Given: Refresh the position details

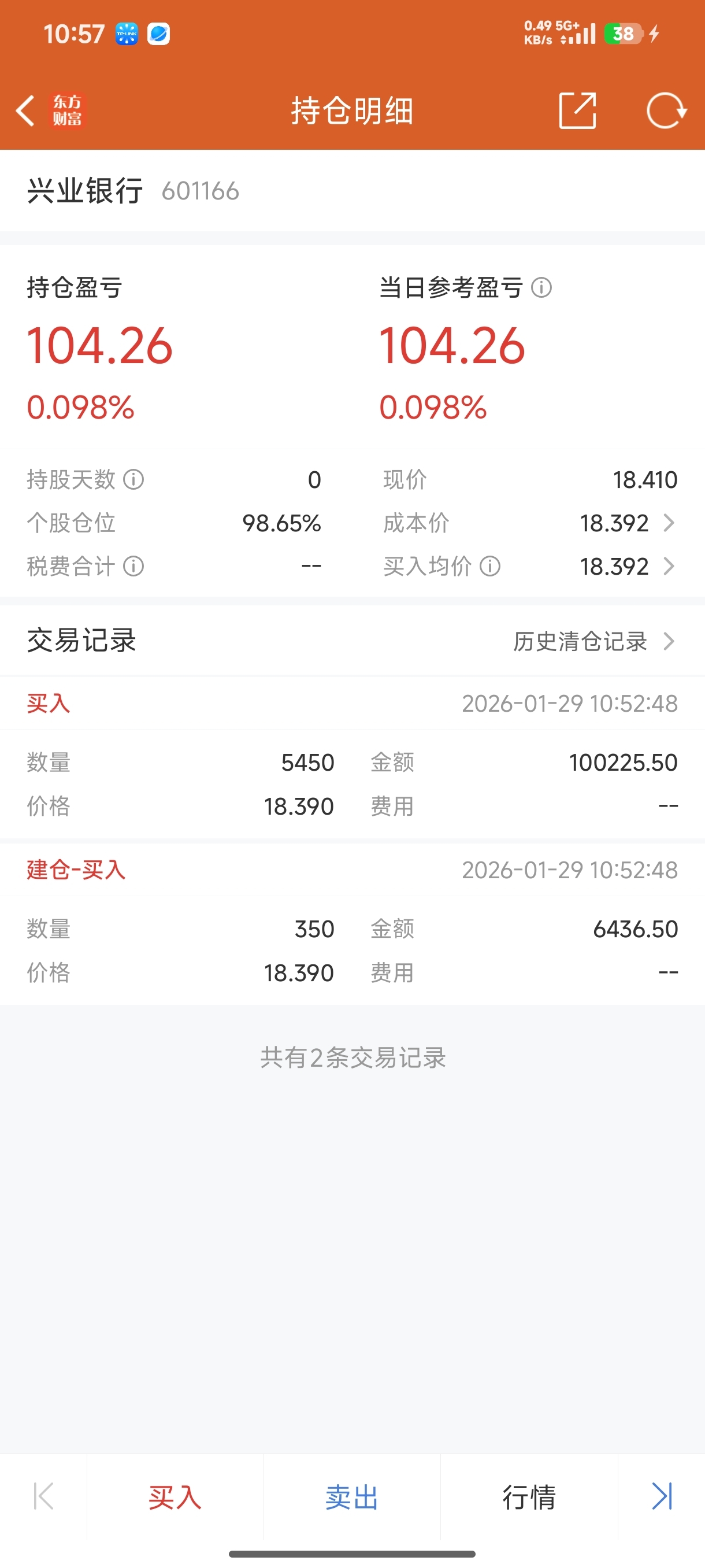Looking at the screenshot, I should click(x=666, y=111).
